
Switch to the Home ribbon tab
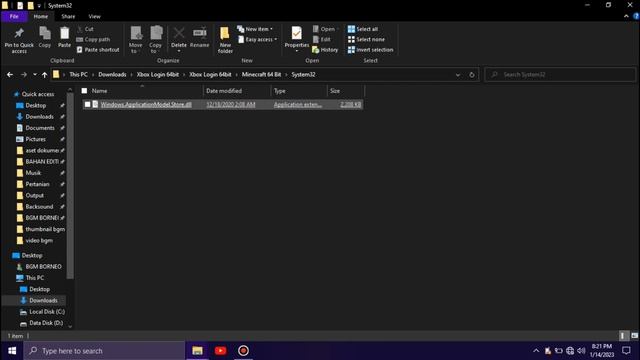pos(40,16)
